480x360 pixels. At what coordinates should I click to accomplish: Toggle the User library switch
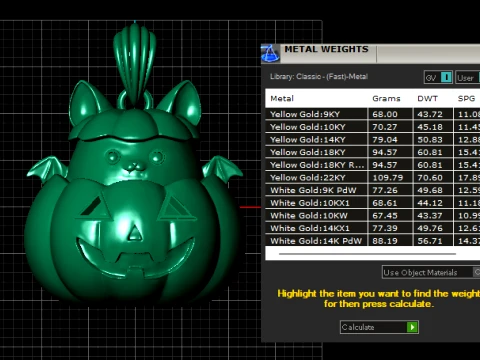(x=468, y=77)
